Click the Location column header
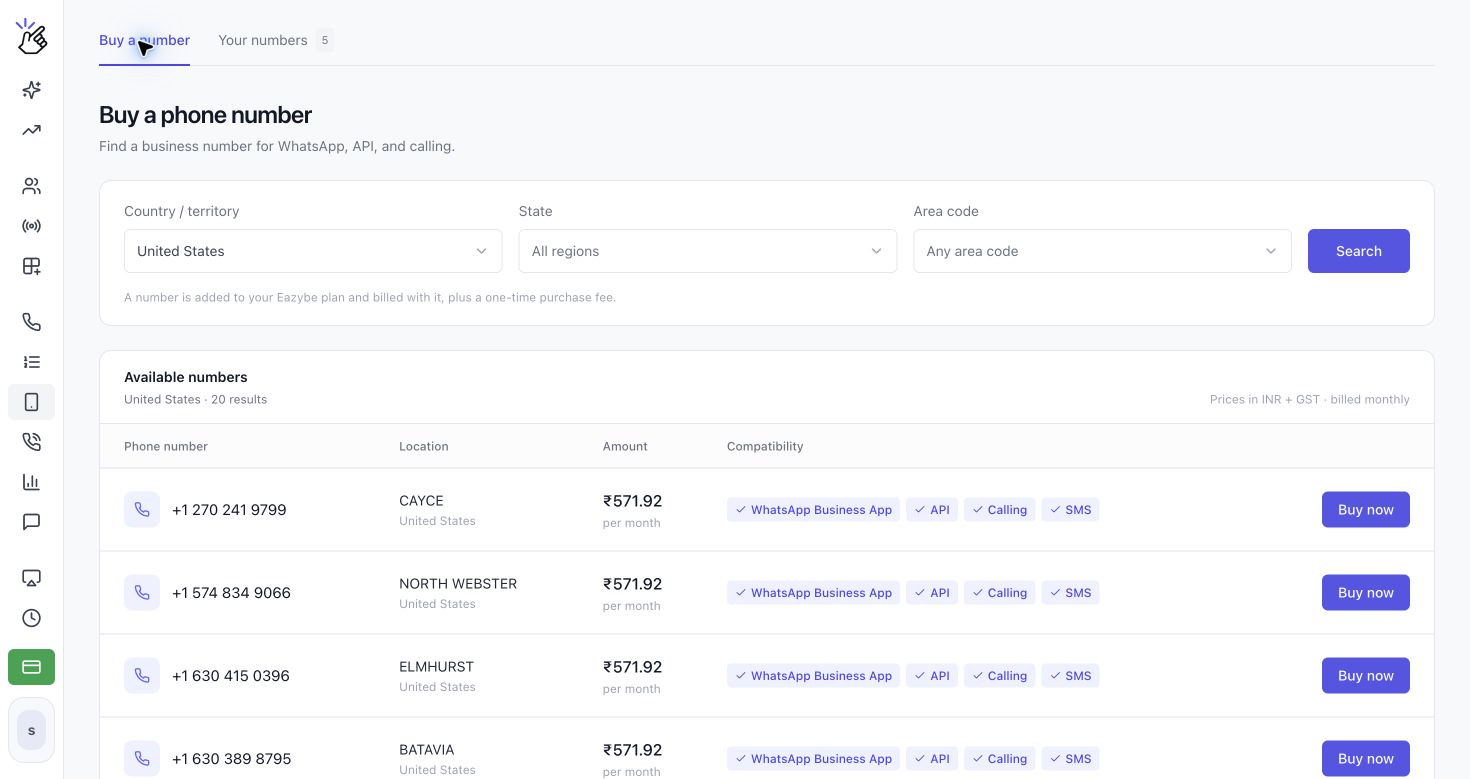The width and height of the screenshot is (1470, 779). click(424, 446)
